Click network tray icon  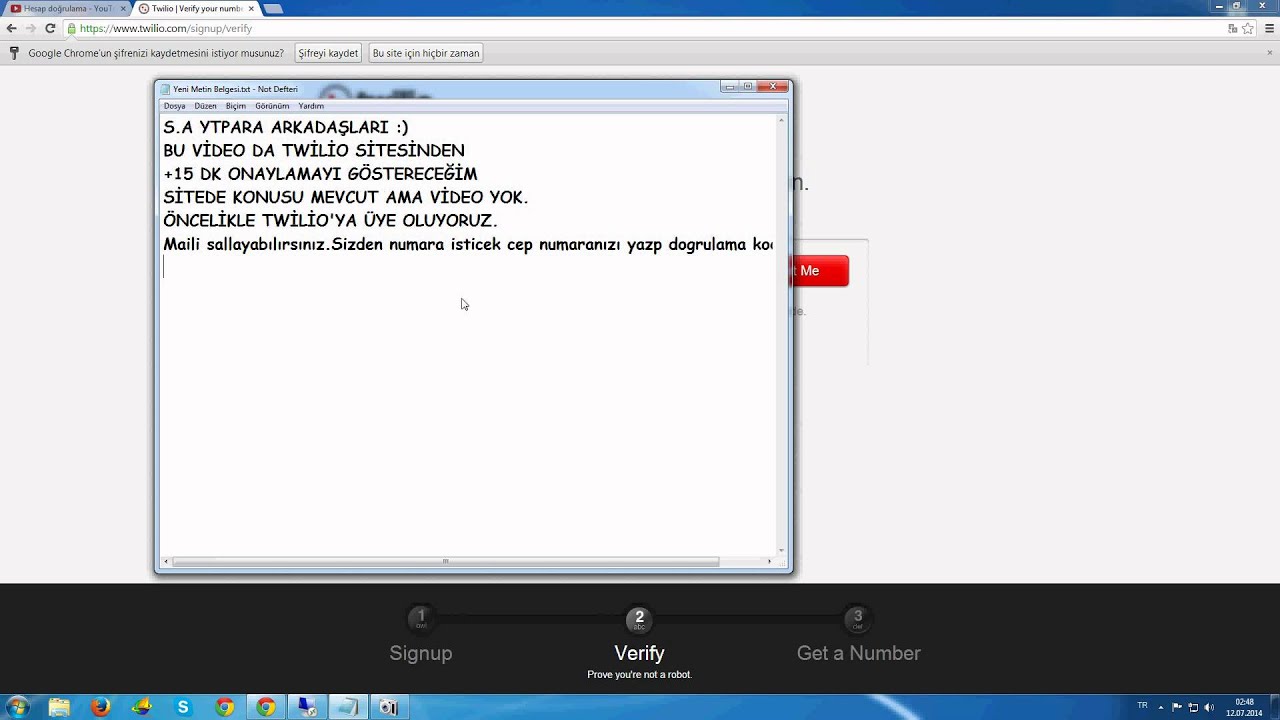tap(1192, 707)
